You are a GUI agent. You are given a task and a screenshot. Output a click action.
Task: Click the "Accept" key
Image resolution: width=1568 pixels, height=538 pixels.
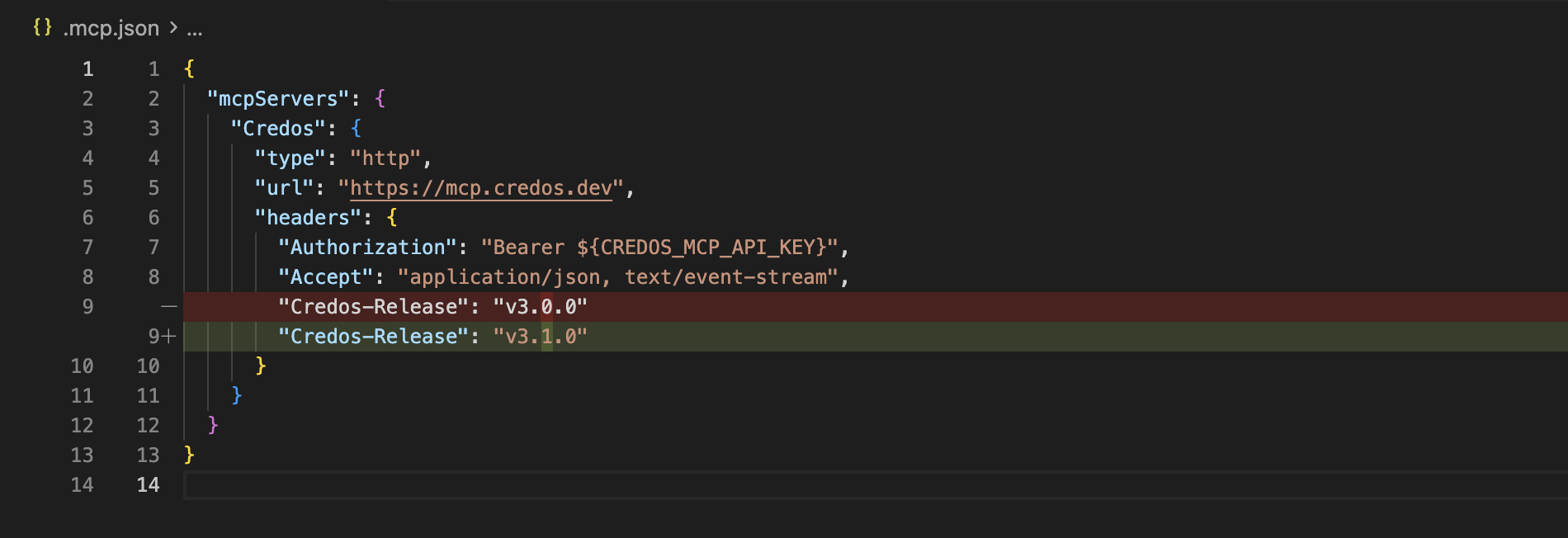pyautogui.click(x=326, y=277)
